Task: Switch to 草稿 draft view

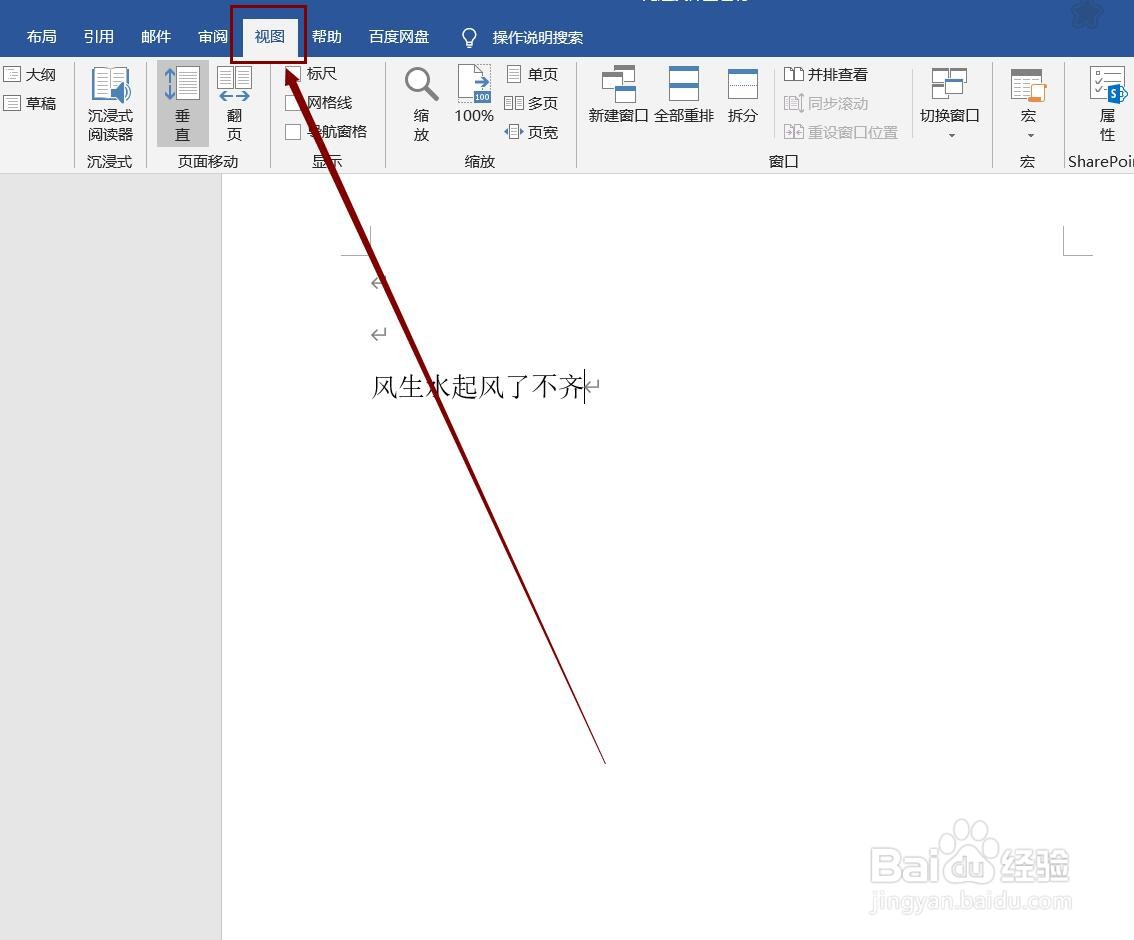Action: coord(30,103)
